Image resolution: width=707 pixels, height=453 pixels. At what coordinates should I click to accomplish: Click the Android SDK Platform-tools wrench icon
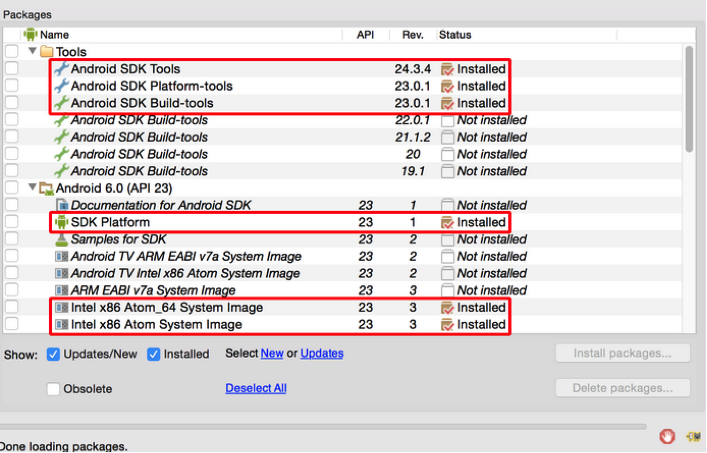point(61,86)
